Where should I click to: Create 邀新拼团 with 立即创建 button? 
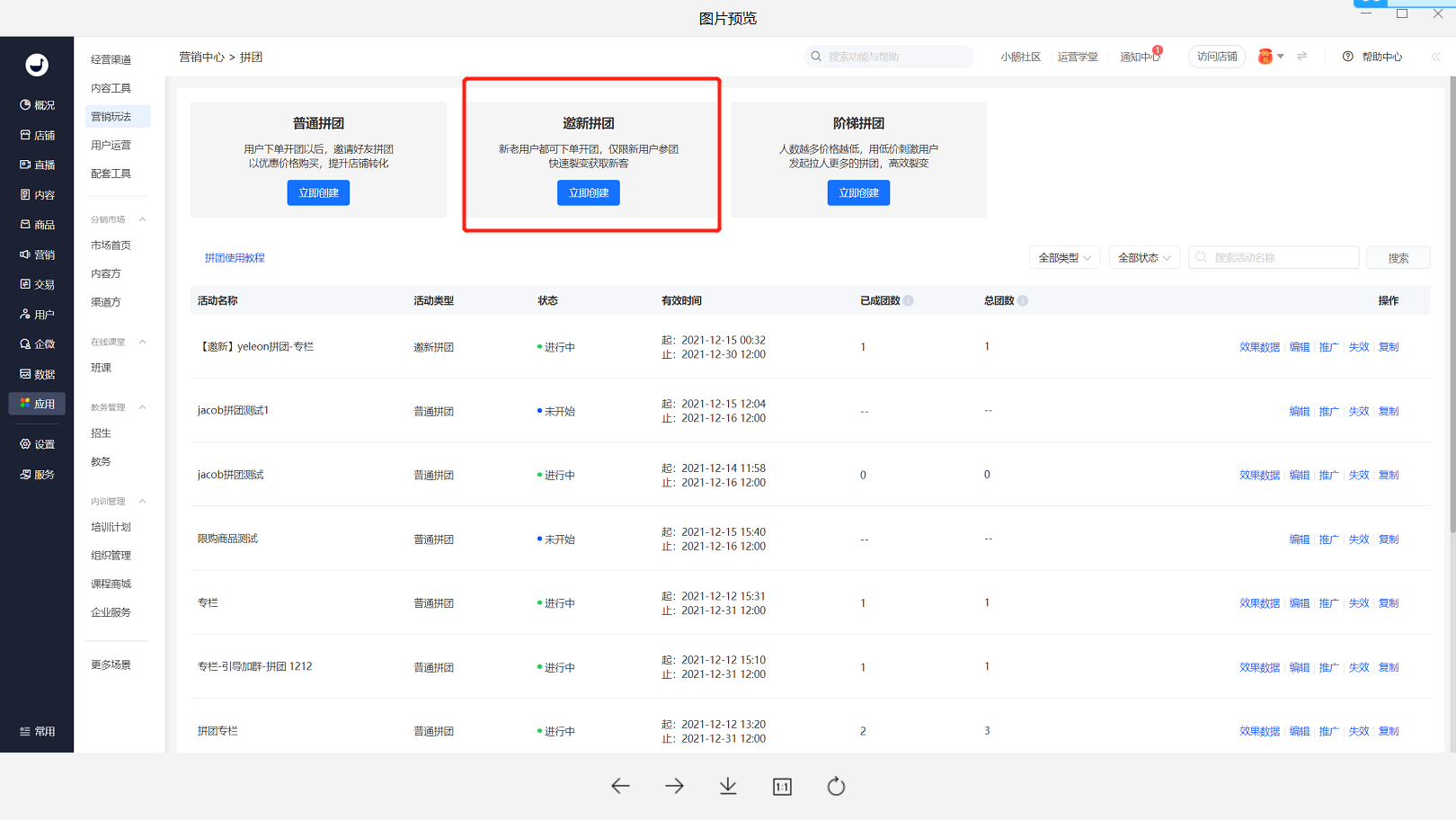pos(589,192)
